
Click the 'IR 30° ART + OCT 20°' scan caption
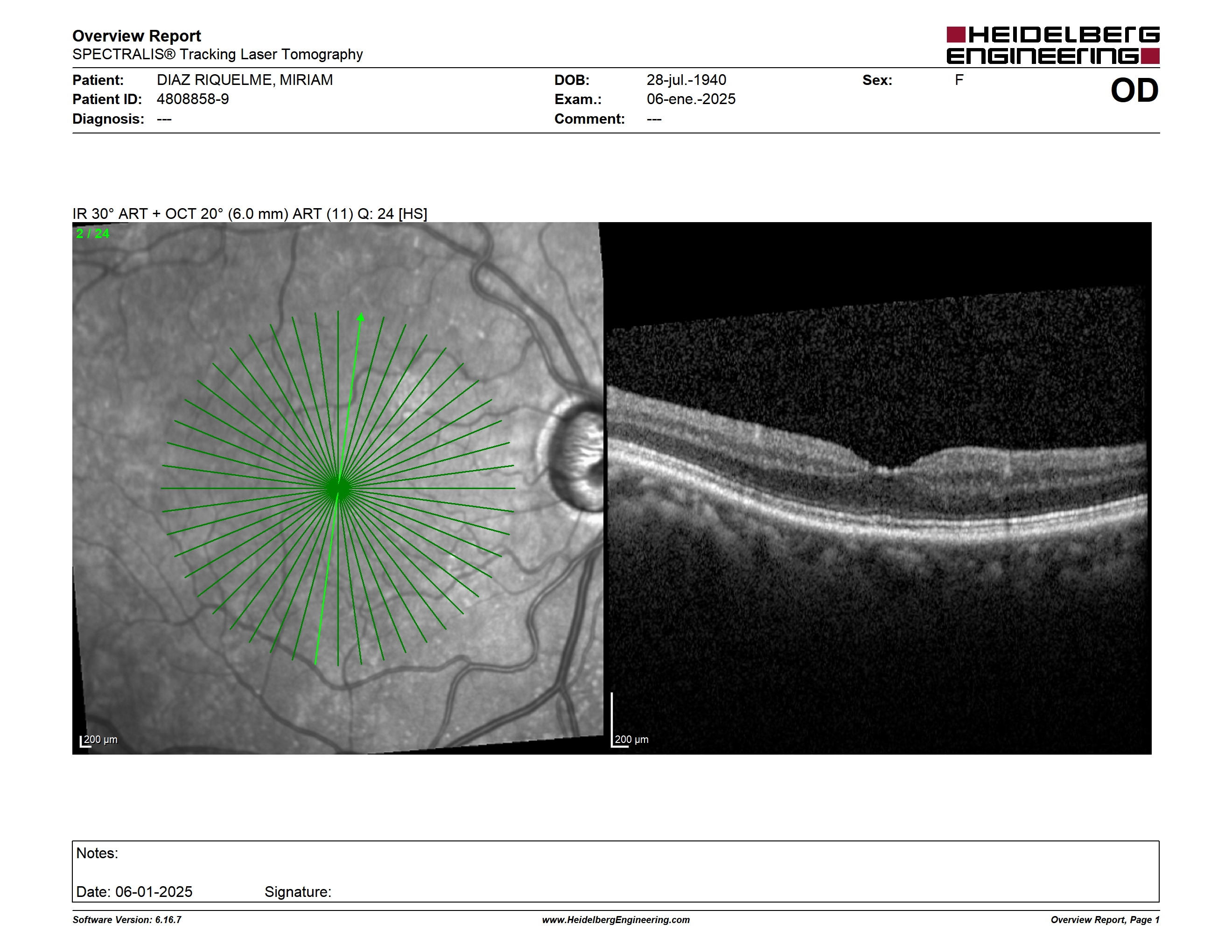pyautogui.click(x=250, y=214)
